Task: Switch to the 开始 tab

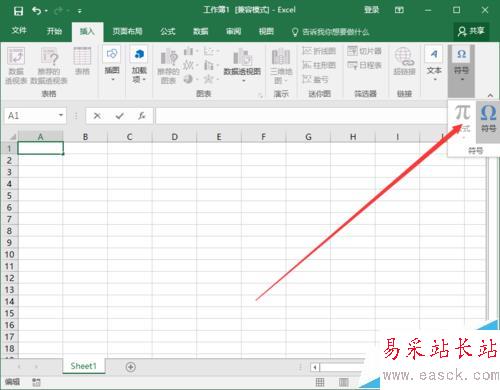Action: pos(54,31)
